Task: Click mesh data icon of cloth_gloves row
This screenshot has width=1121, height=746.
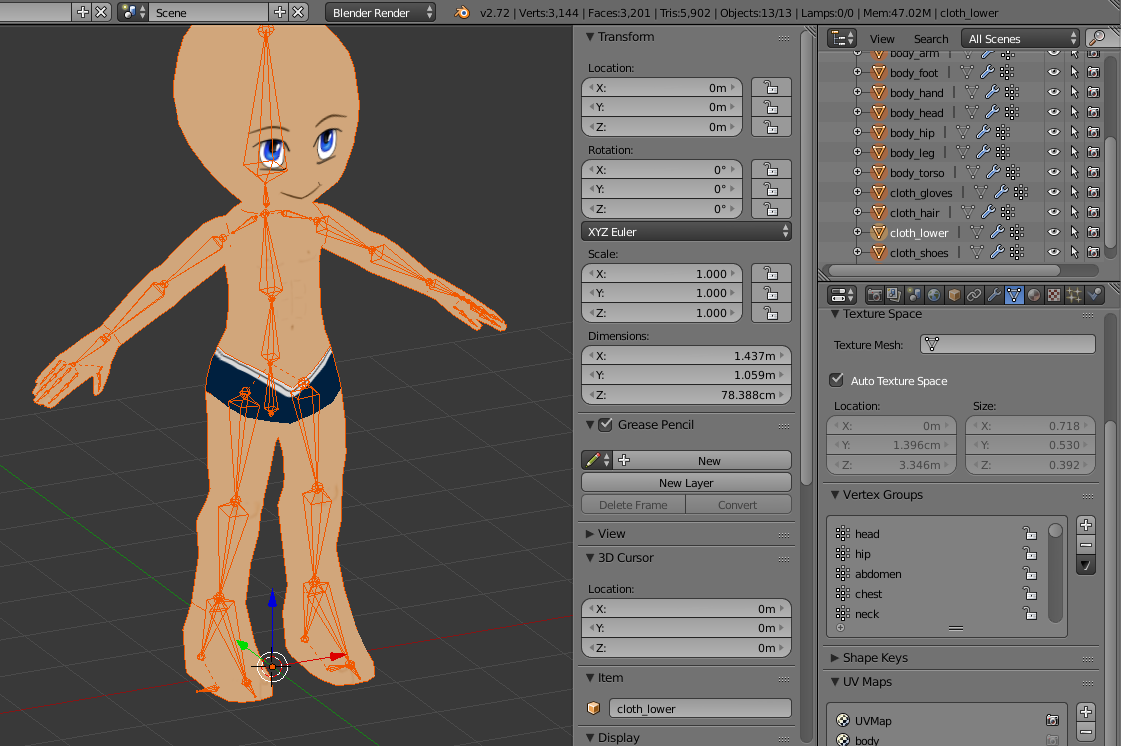Action: [981, 192]
